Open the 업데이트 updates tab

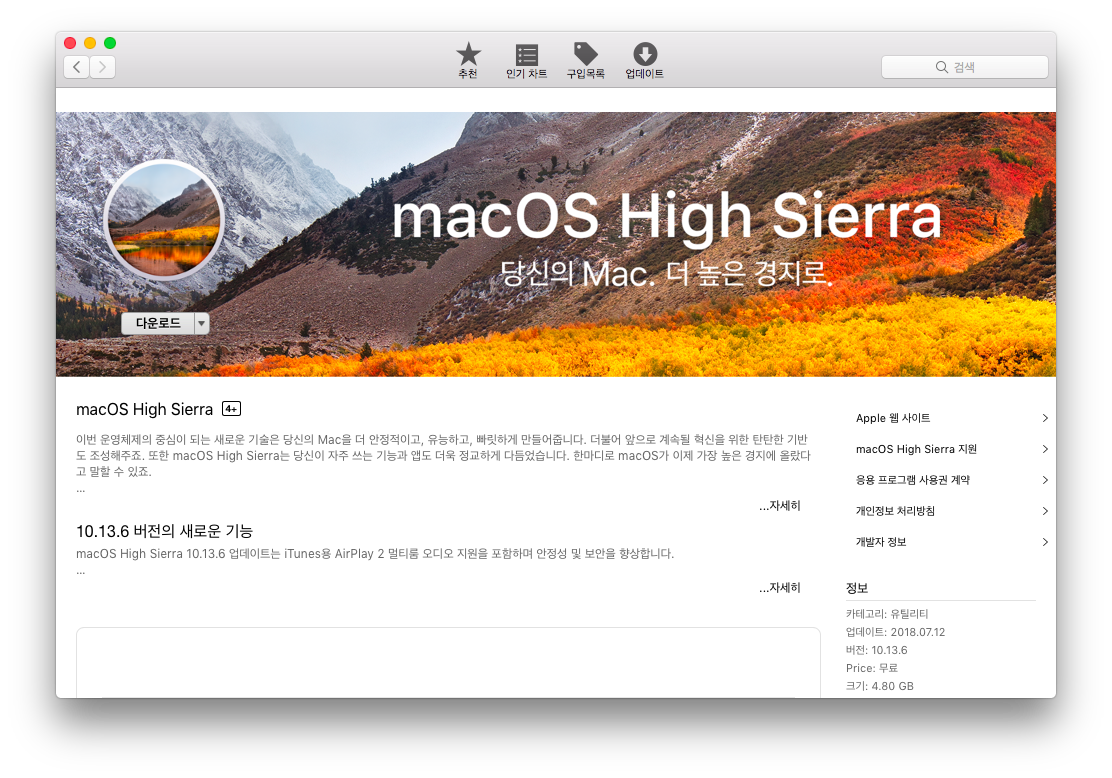pyautogui.click(x=645, y=60)
